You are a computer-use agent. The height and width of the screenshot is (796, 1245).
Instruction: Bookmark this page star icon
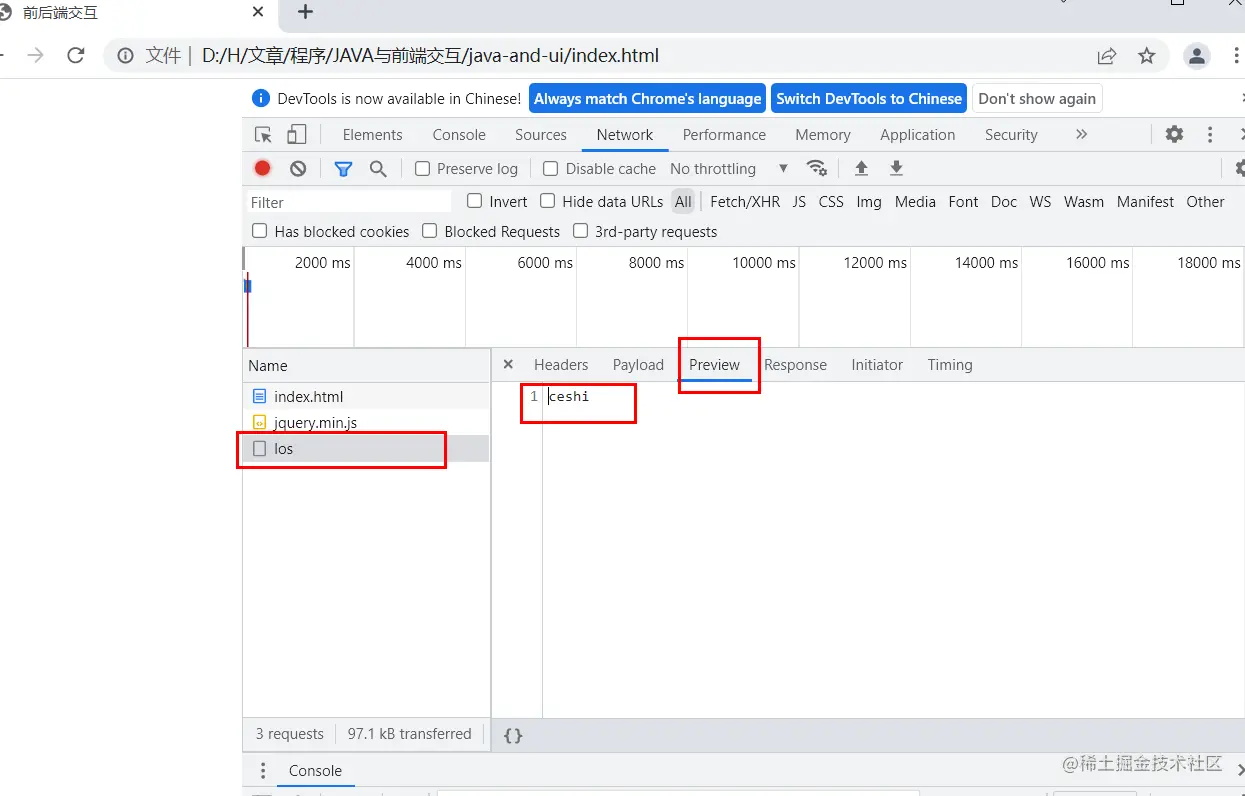click(x=1147, y=56)
